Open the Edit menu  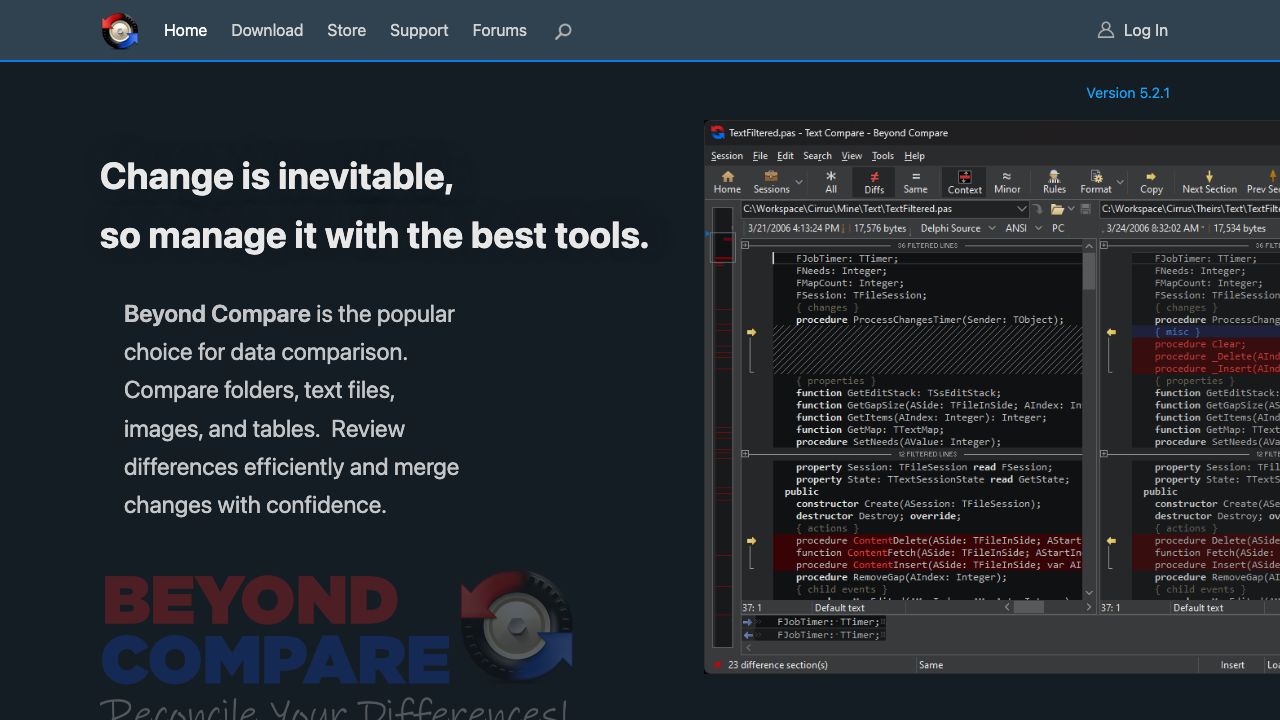785,156
